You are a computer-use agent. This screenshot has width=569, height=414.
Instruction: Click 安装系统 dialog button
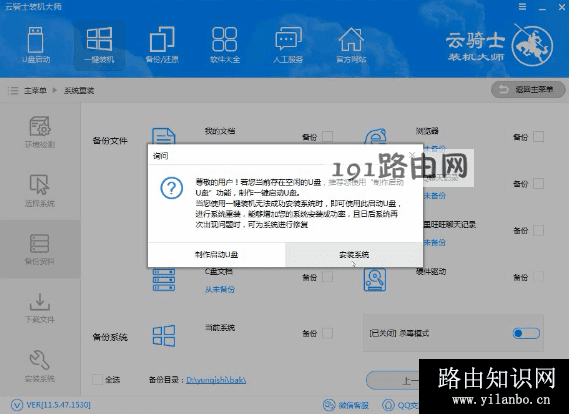[x=354, y=255]
